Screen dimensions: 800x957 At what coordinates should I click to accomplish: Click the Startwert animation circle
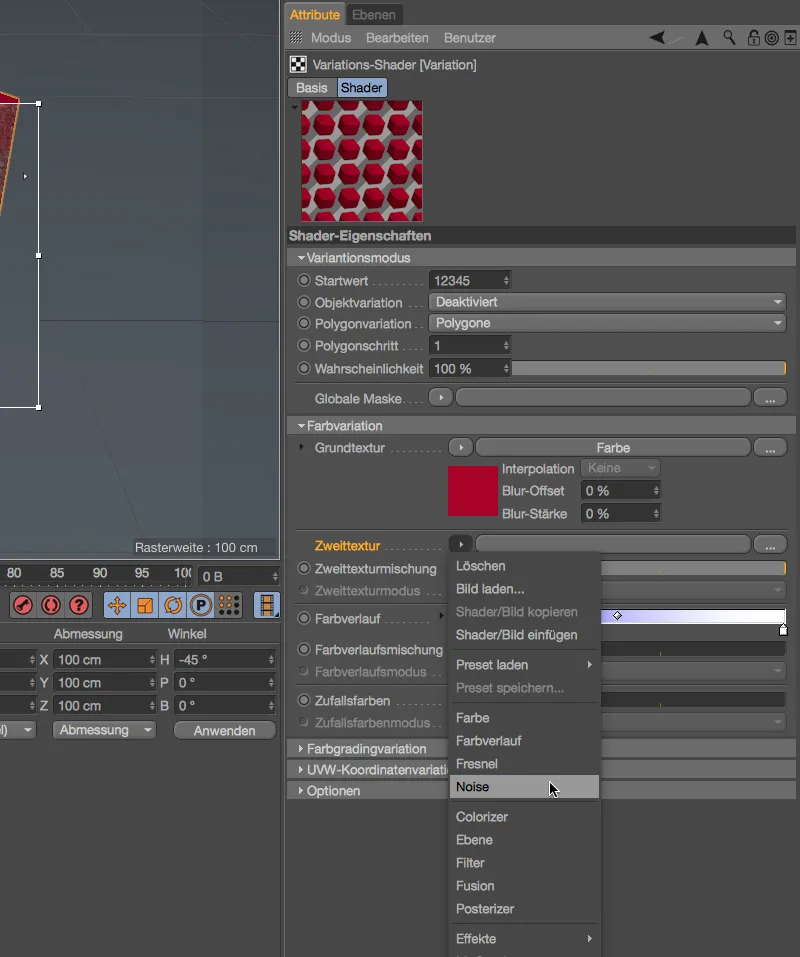[x=304, y=280]
